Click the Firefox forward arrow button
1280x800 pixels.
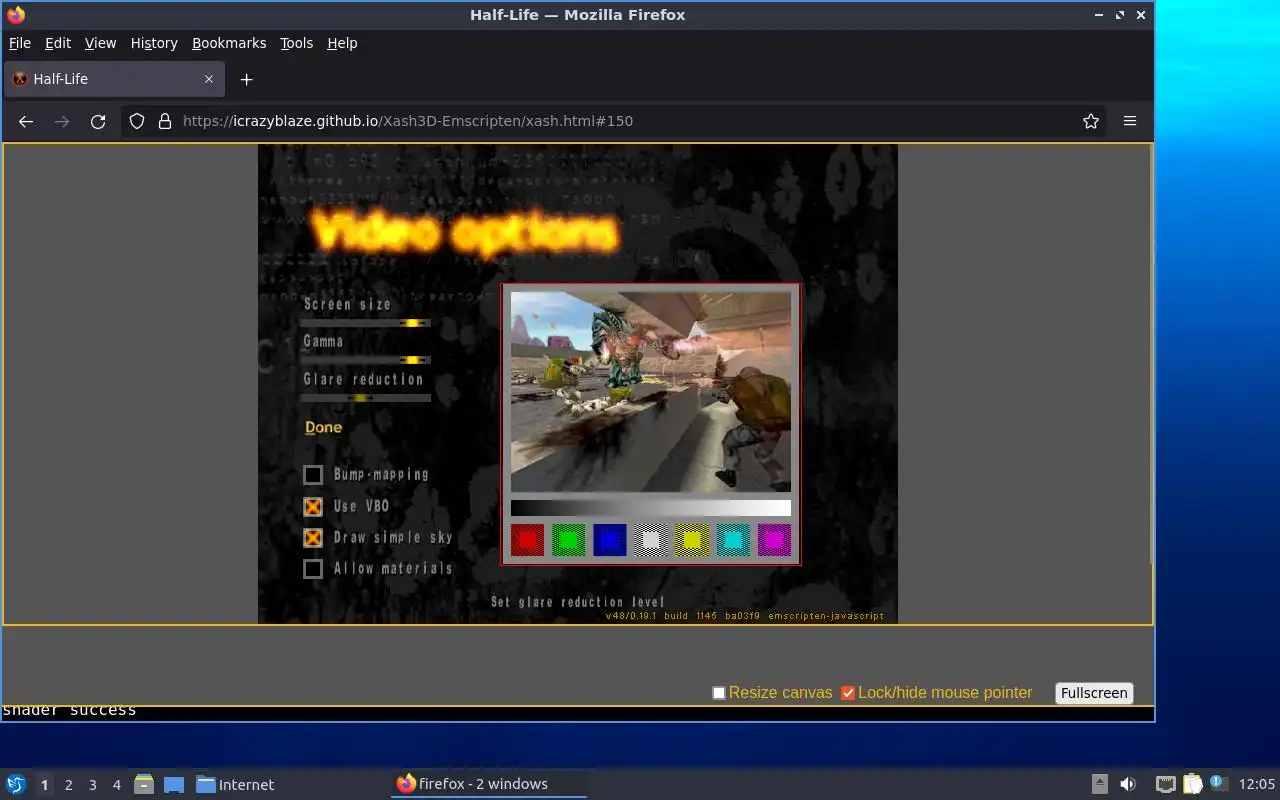pyautogui.click(x=62, y=121)
